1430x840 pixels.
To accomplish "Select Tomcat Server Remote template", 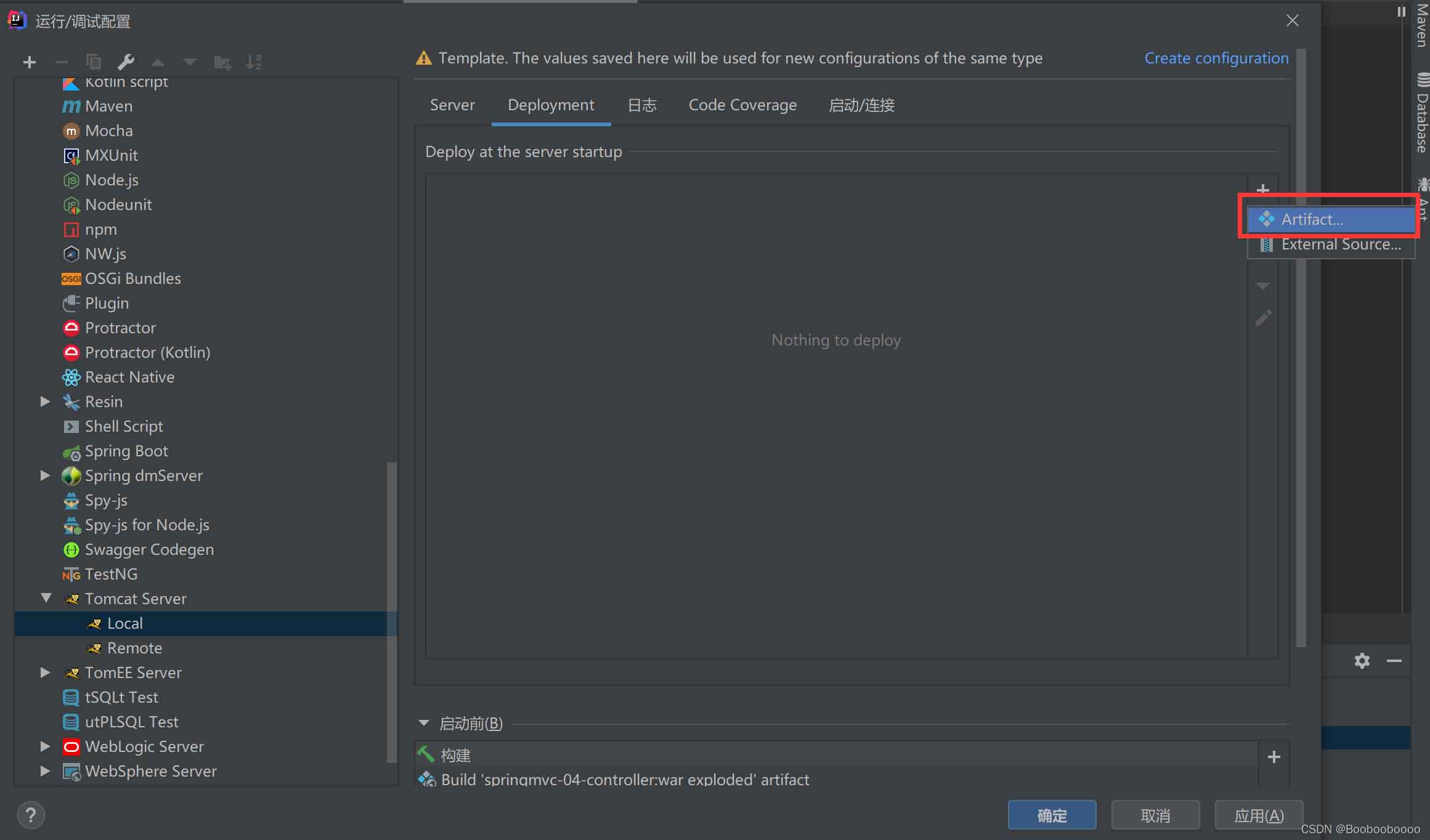I will [x=206, y=648].
